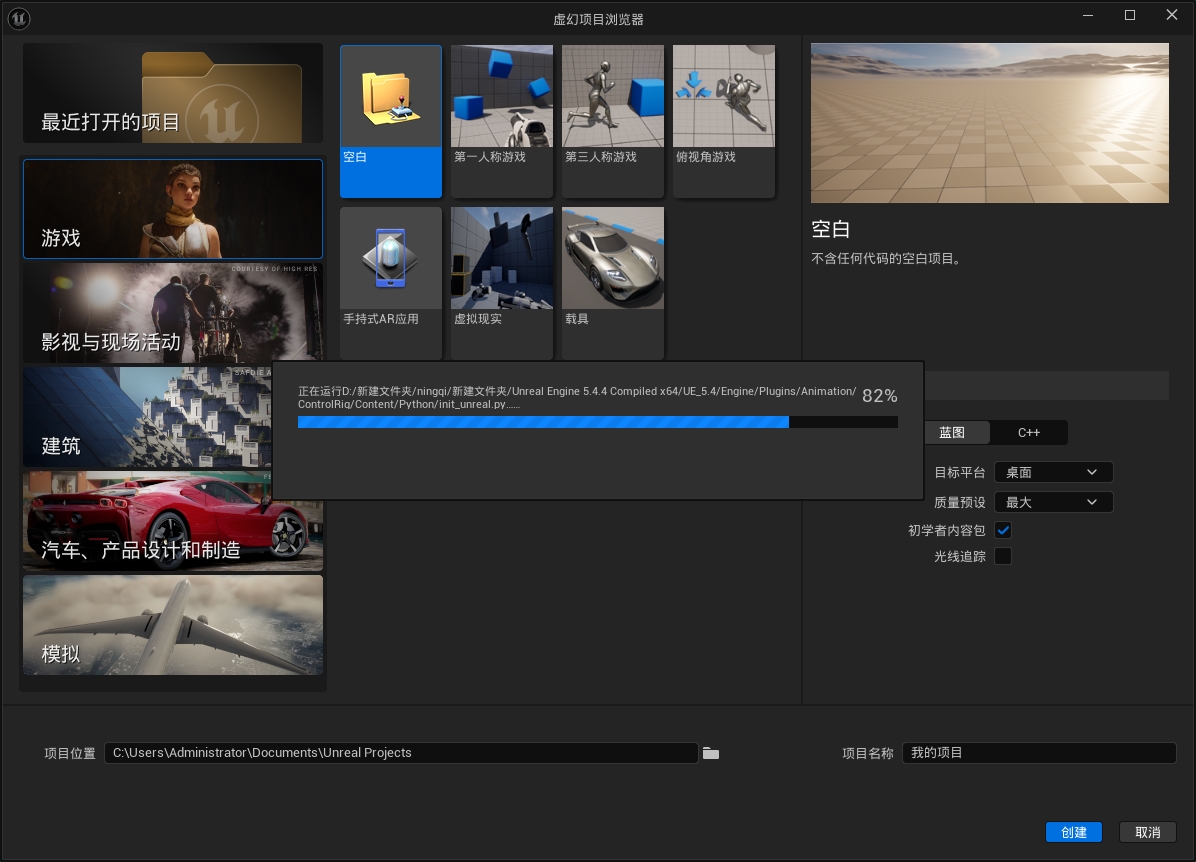Viewport: 1196px width, 862px height.
Task: Click the 虚幻项目浏览器 window title
Action: (598, 19)
